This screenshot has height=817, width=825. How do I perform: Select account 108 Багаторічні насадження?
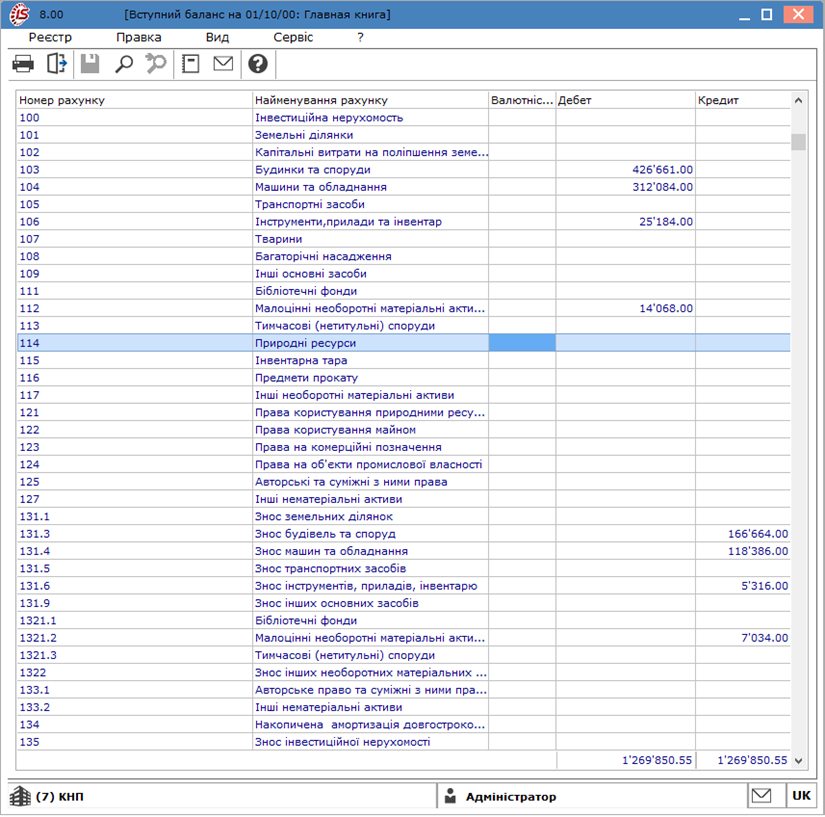(x=404, y=256)
